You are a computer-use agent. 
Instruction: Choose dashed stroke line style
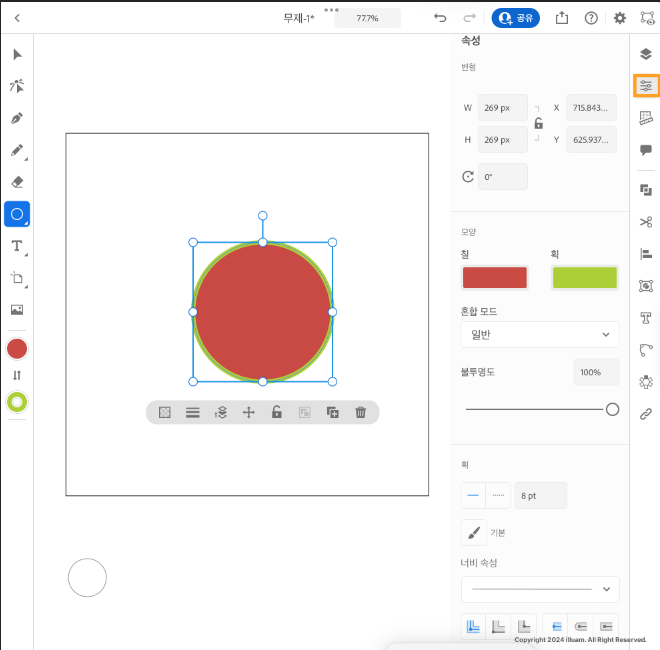click(x=498, y=495)
